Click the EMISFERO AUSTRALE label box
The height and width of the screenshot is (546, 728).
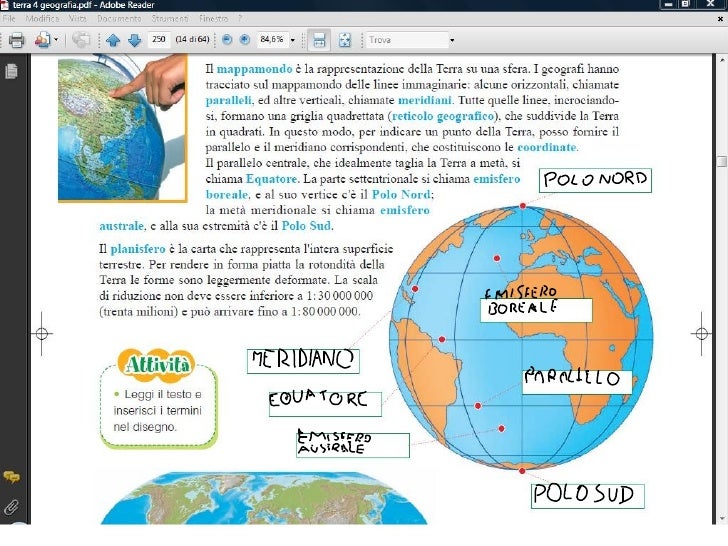(353, 444)
